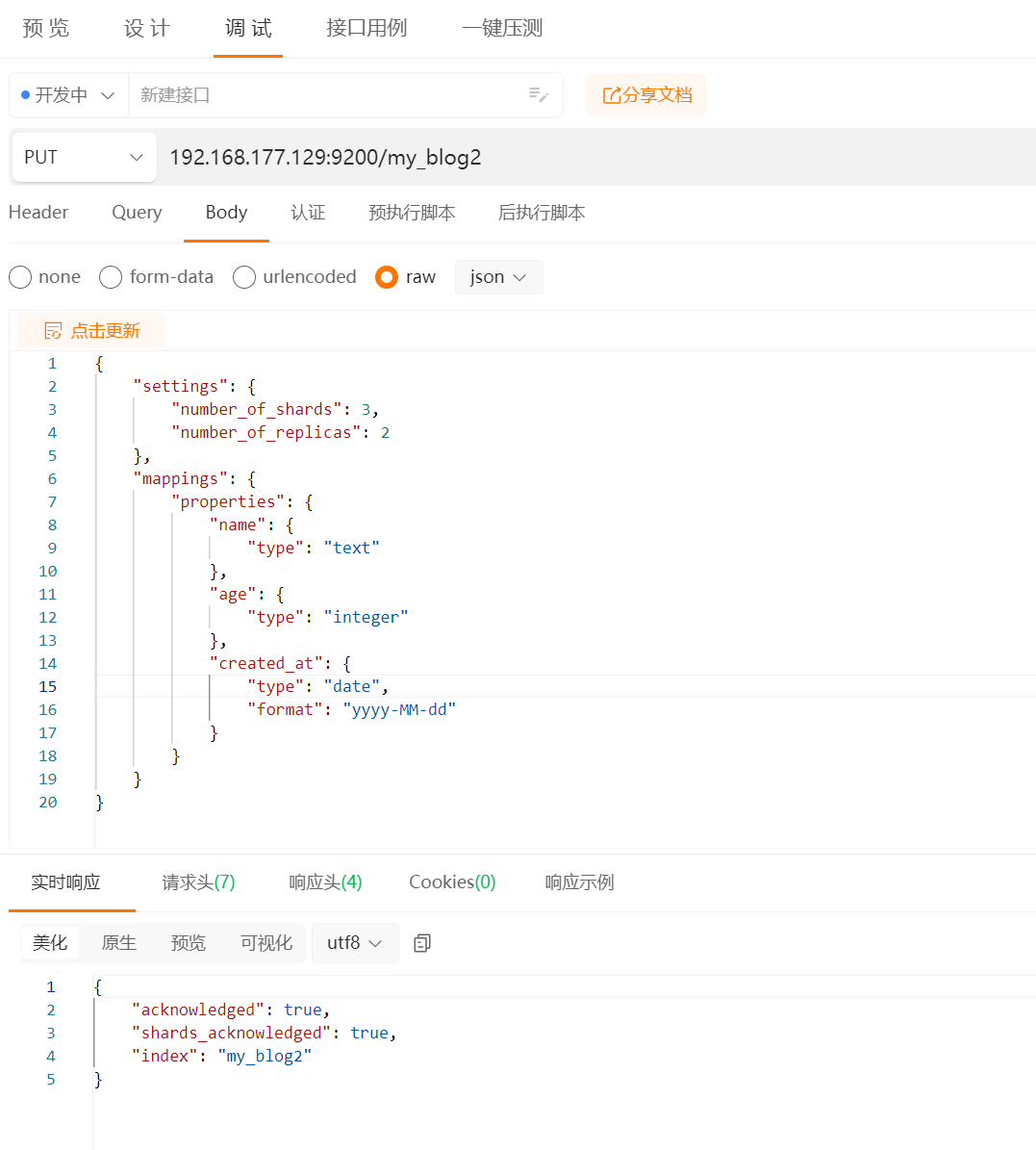Click the edit icon in interface name field

539,94
